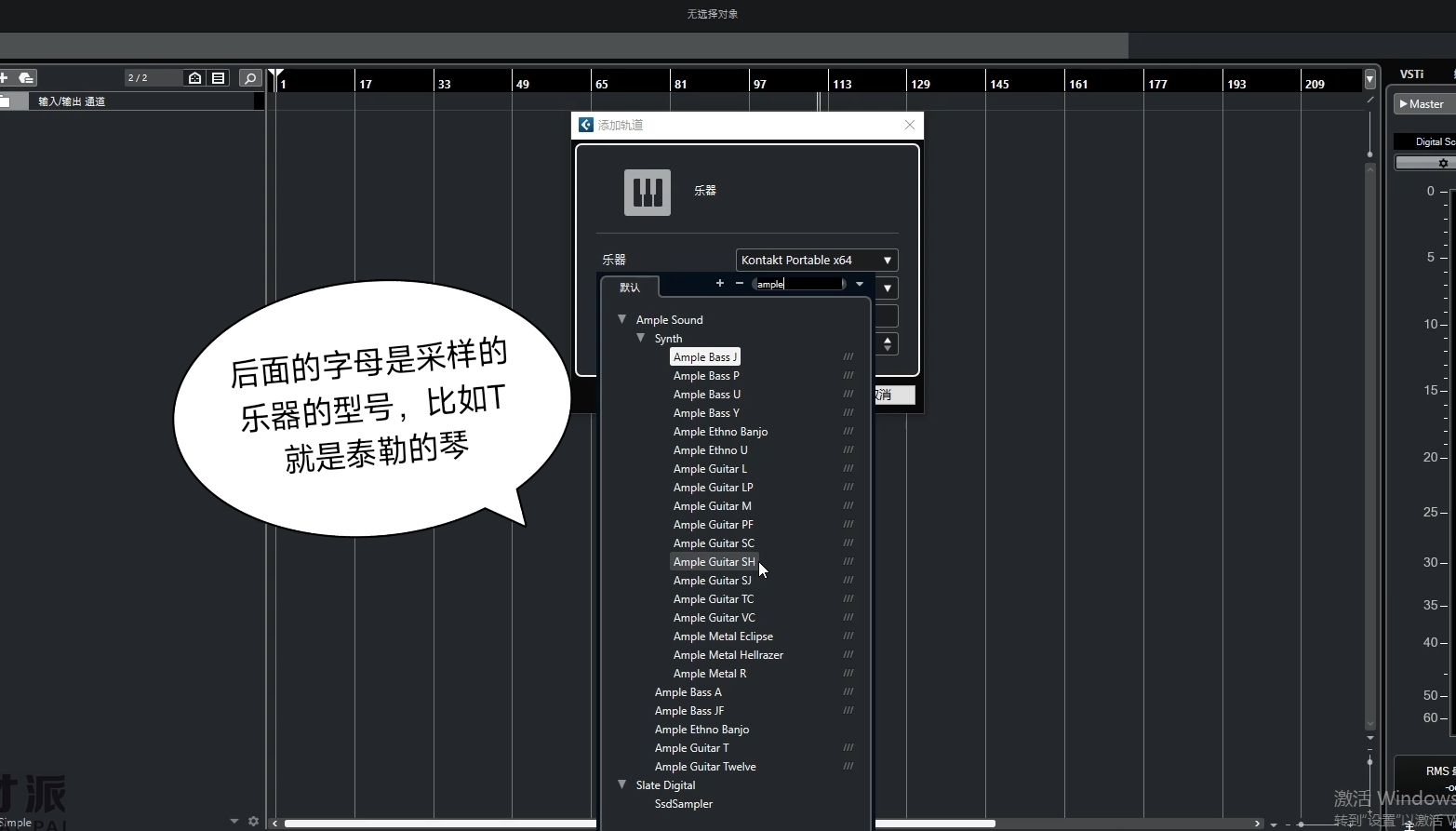Select Ample Guitar SJ
The height and width of the screenshot is (831, 1456).
(712, 580)
